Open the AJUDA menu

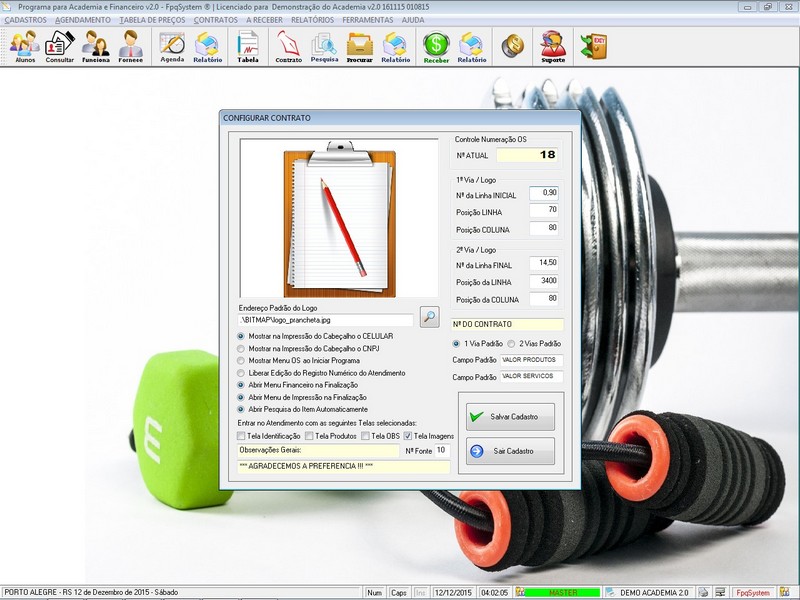coord(413,20)
